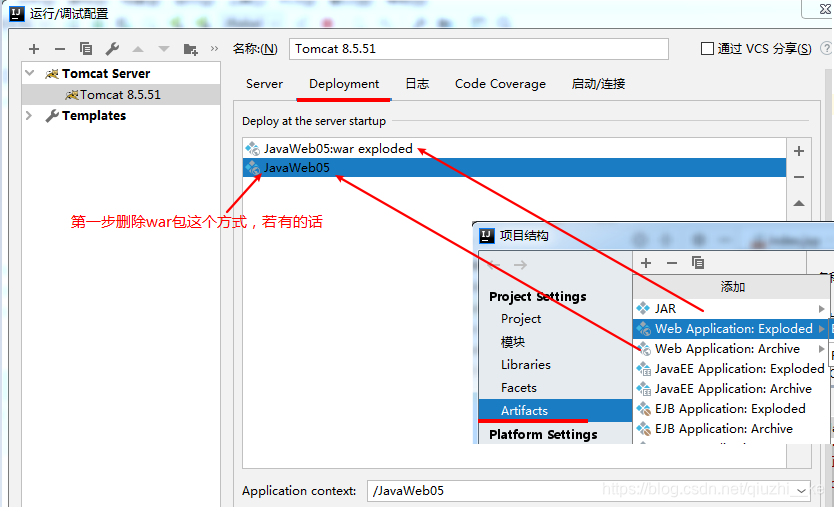
Task: Move configuration up in left toolbar
Action: (x=138, y=49)
